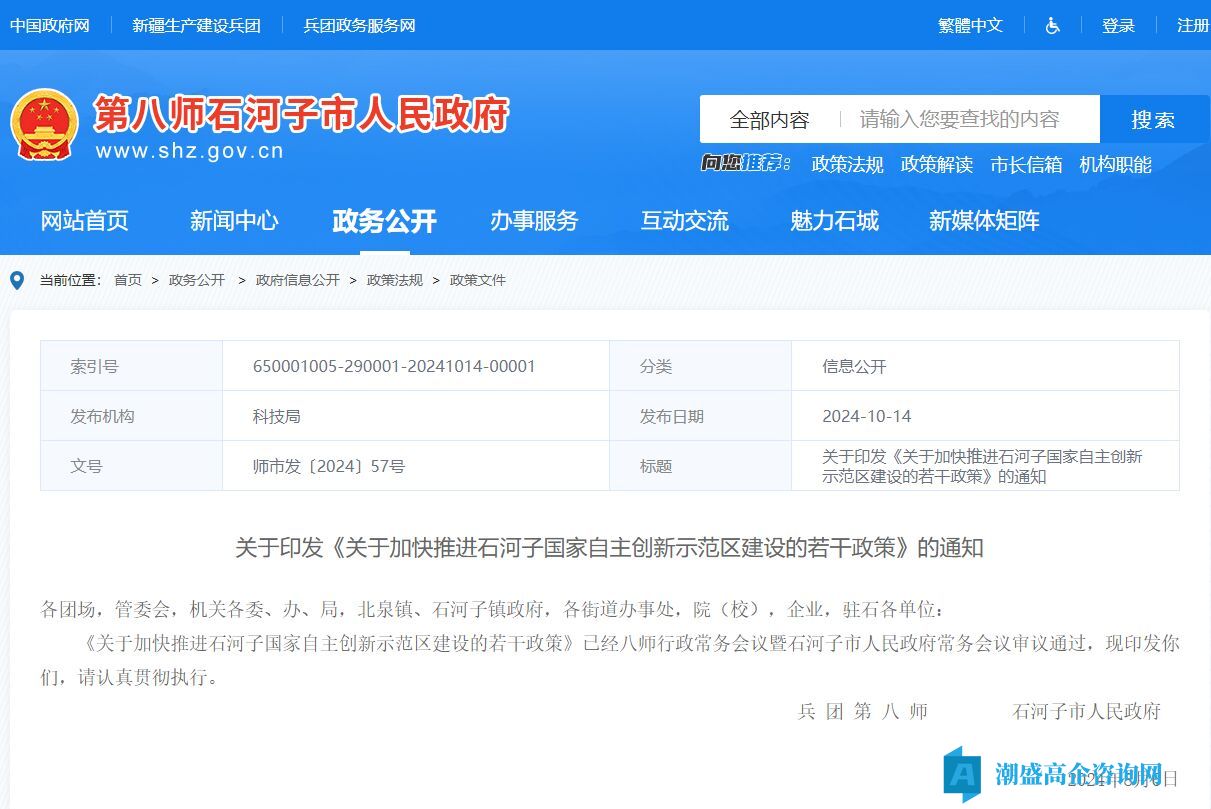
Task: Switch language via 繁體中文 link
Action: tap(970, 26)
